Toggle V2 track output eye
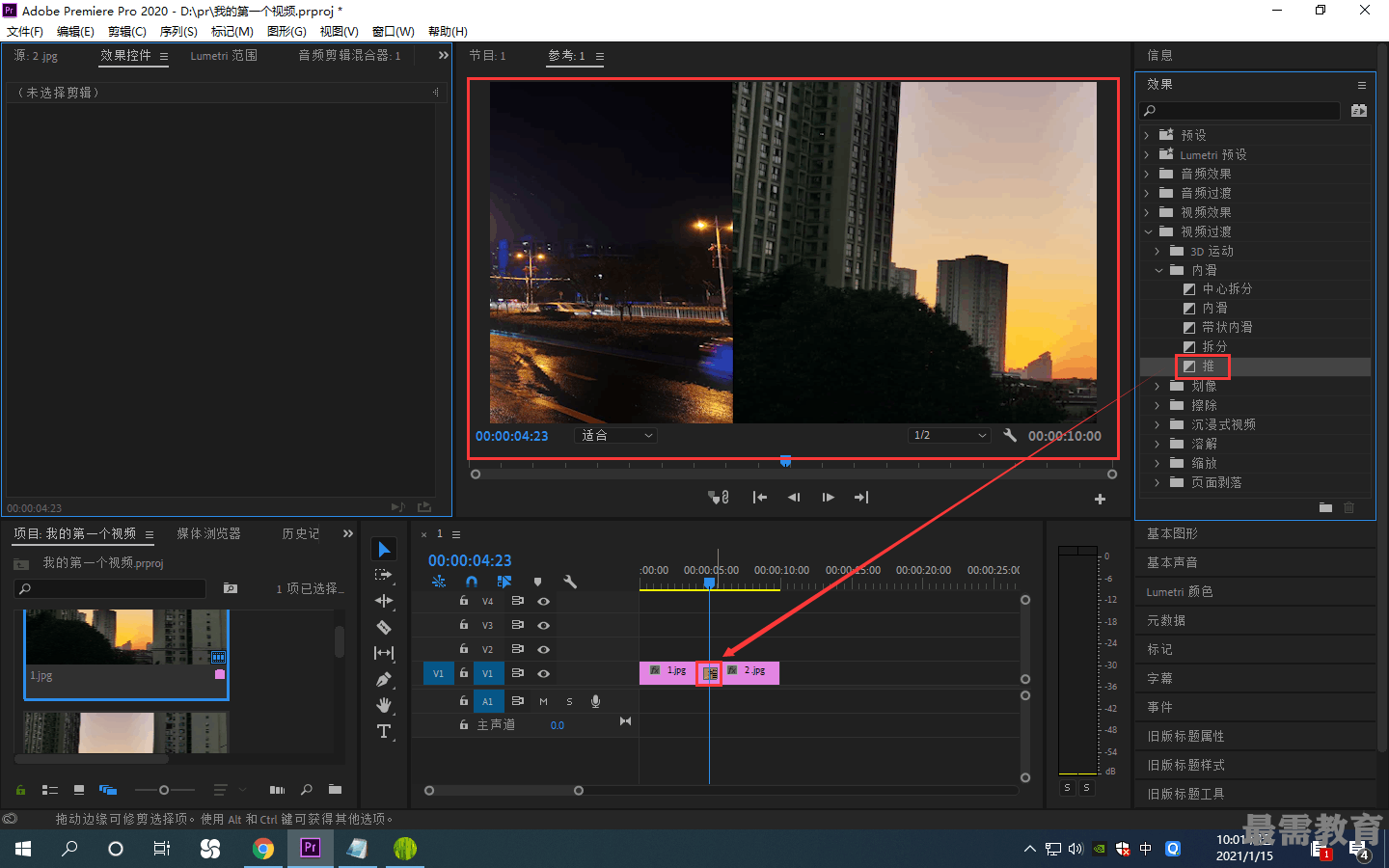The width and height of the screenshot is (1389, 868). [x=543, y=650]
